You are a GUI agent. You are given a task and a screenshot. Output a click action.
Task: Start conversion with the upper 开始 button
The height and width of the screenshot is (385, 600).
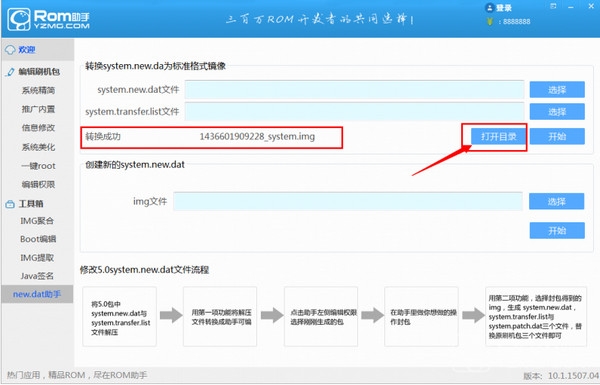(x=557, y=136)
